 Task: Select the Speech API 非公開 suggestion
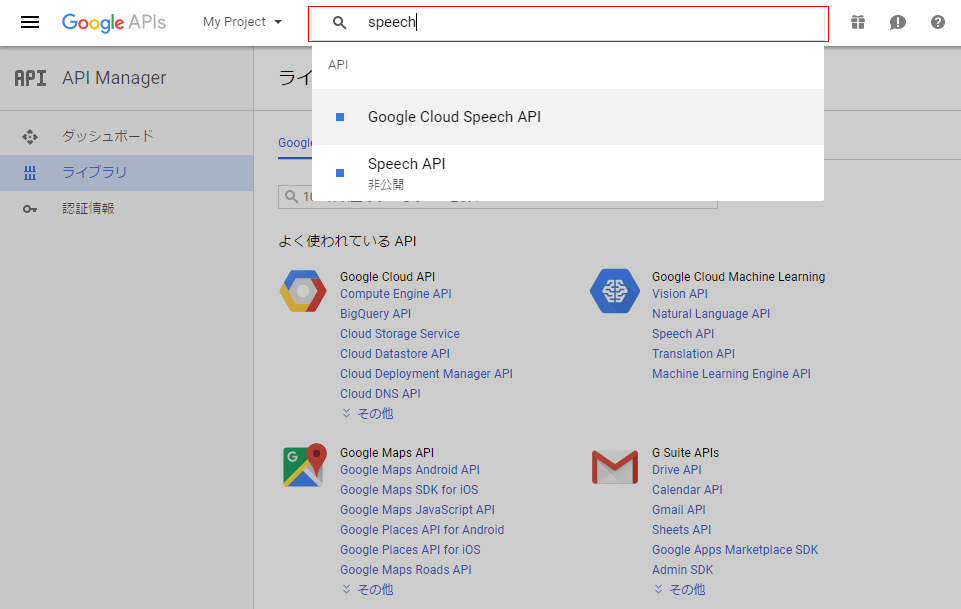point(568,173)
